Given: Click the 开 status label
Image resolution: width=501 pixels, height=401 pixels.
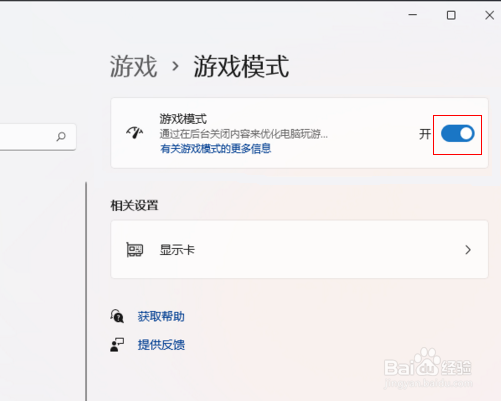Looking at the screenshot, I should pyautogui.click(x=425, y=134).
